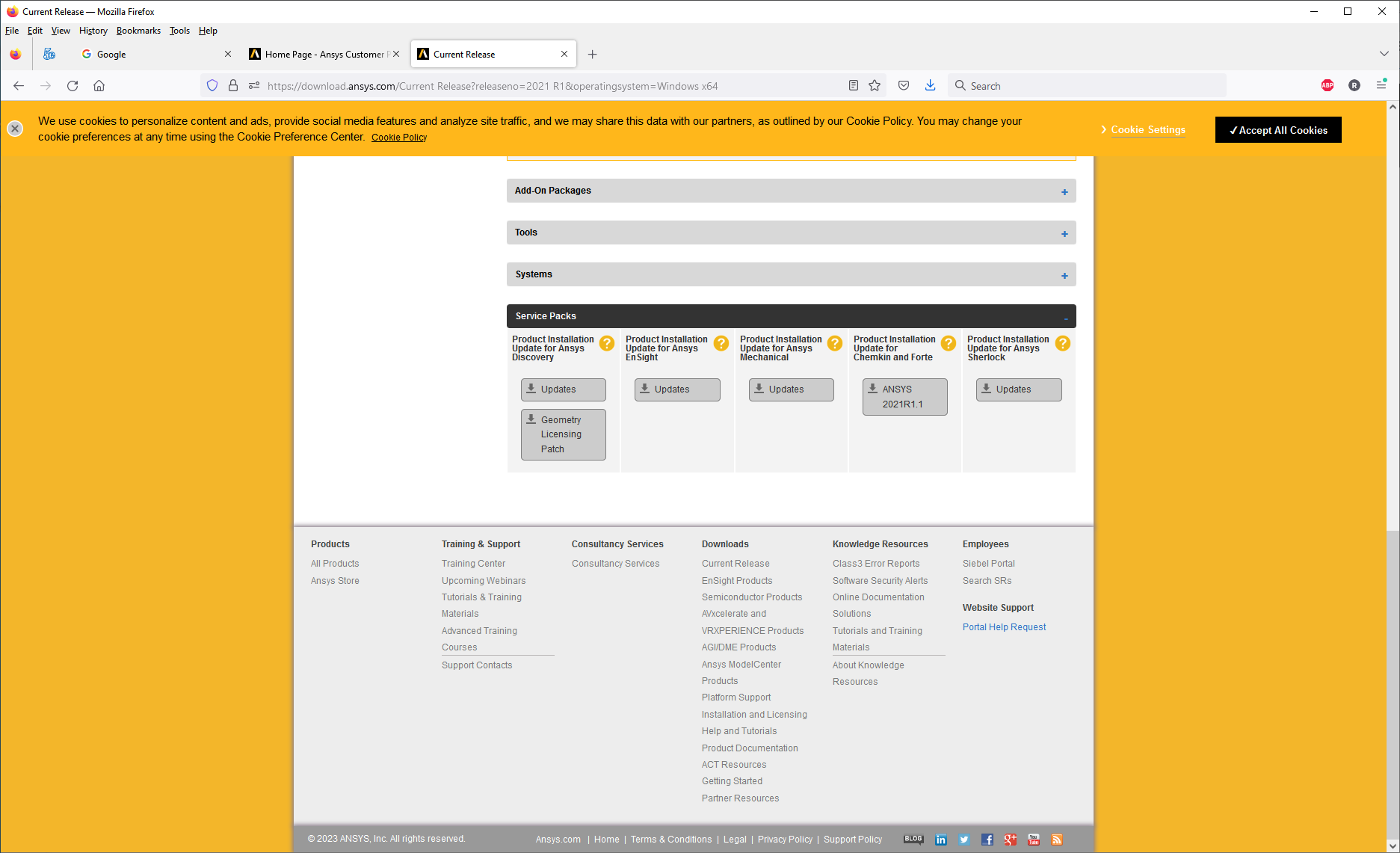Open Software Security Alerts footer link
Viewport: 1400px width, 853px height.
(x=880, y=581)
